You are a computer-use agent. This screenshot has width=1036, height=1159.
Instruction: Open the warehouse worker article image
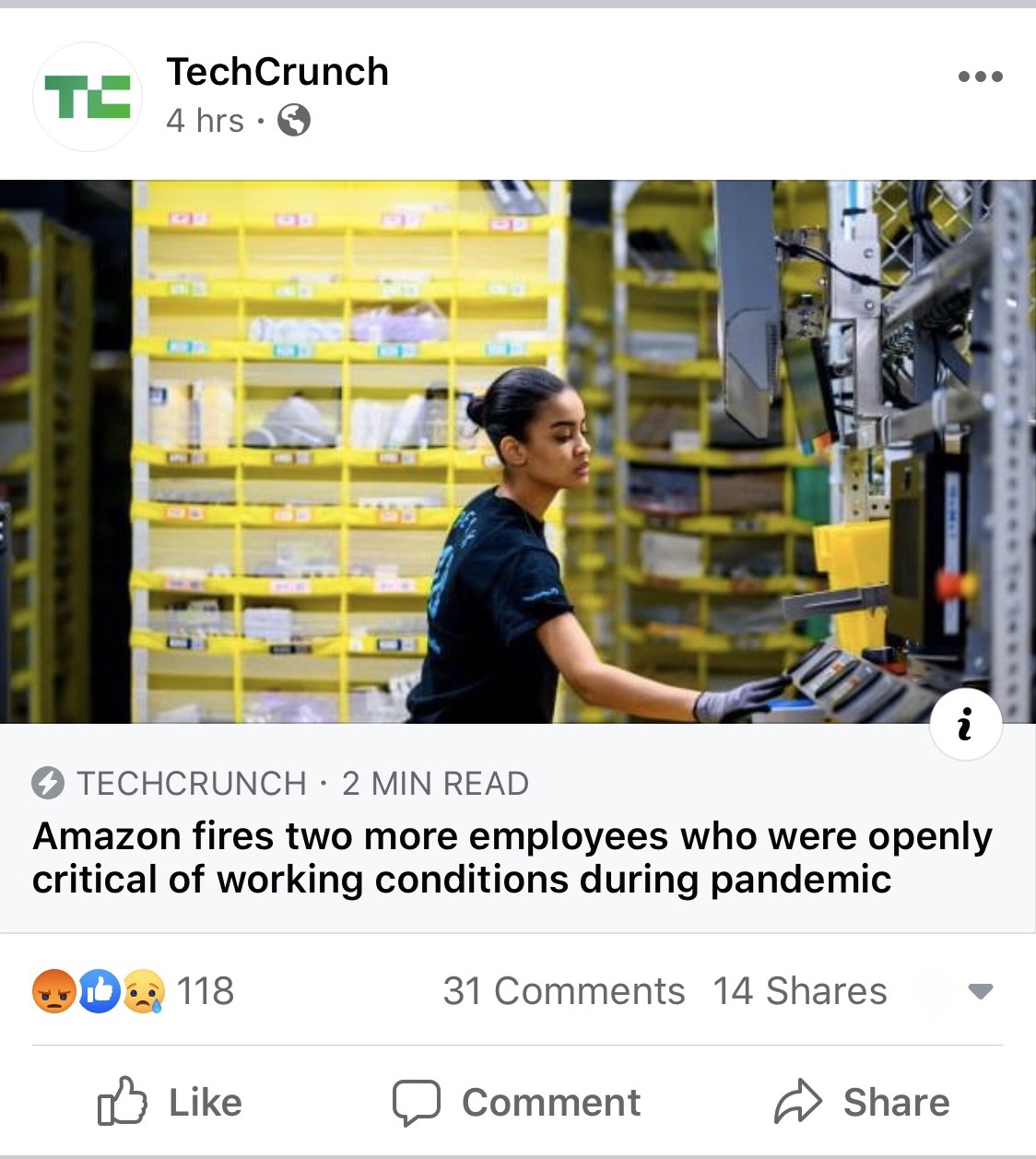click(518, 452)
